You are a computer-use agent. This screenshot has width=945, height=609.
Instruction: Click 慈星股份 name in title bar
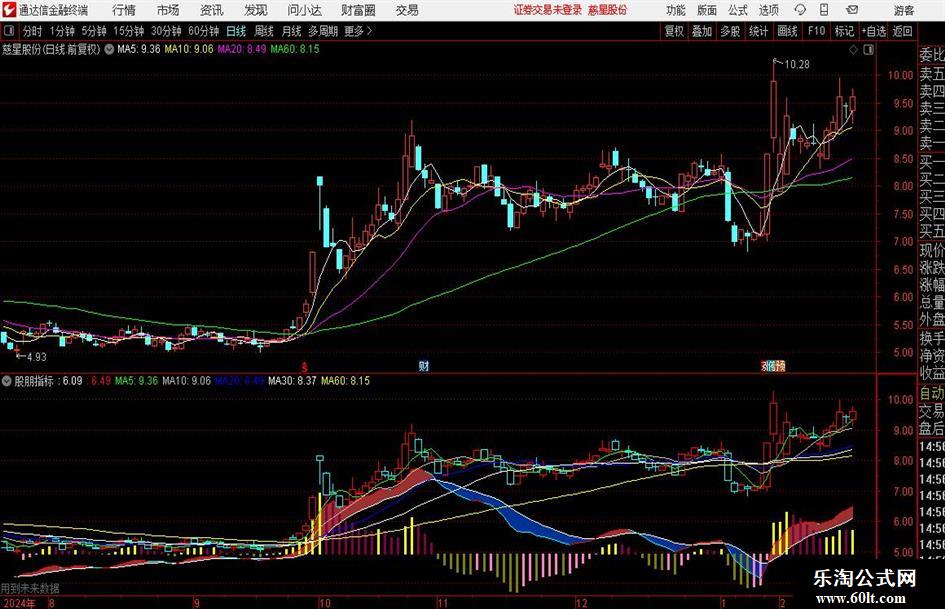pyautogui.click(x=608, y=10)
